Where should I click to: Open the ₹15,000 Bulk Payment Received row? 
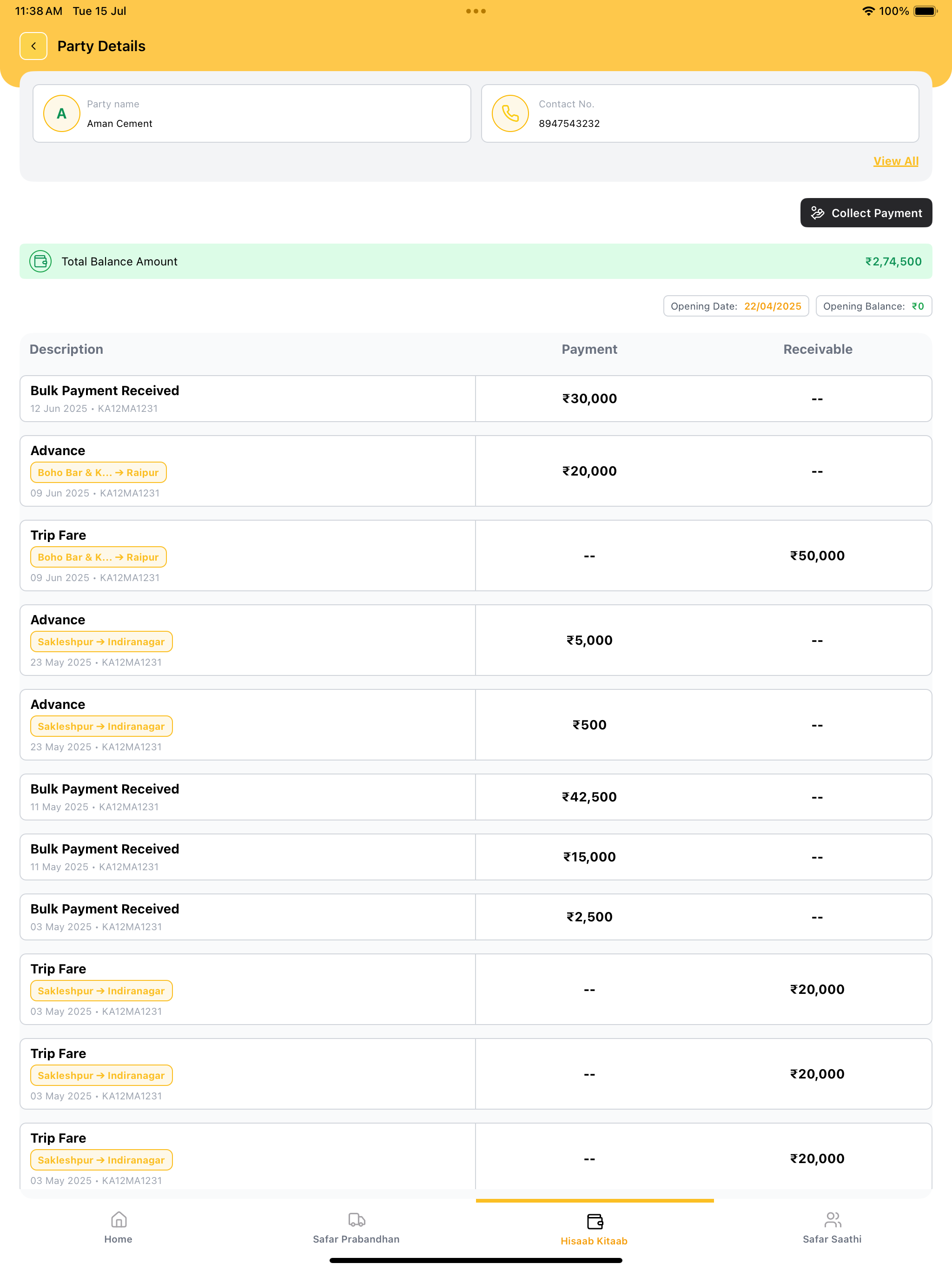point(476,857)
